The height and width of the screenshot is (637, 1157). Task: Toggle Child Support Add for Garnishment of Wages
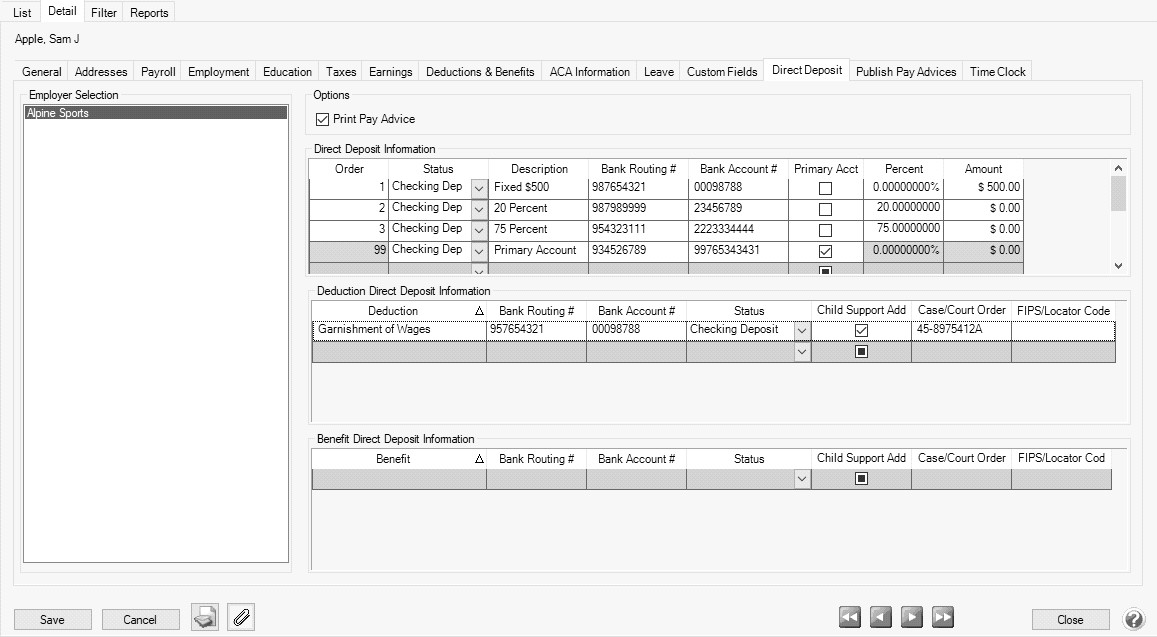click(860, 331)
